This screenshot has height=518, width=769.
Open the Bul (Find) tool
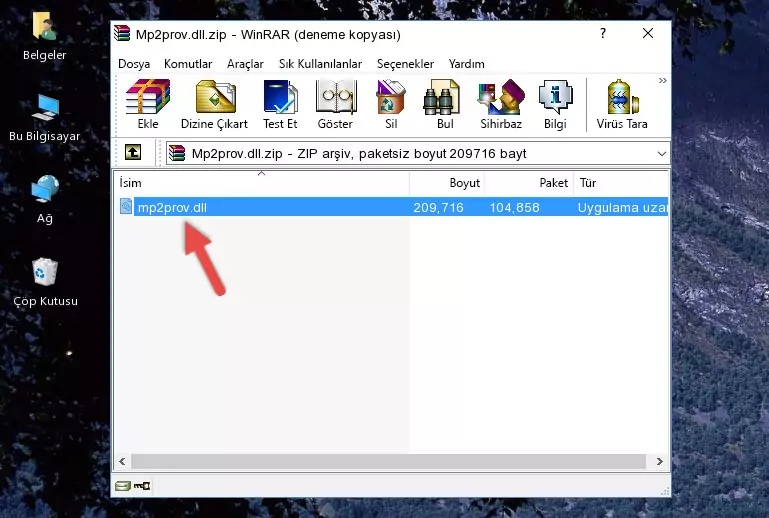445,104
